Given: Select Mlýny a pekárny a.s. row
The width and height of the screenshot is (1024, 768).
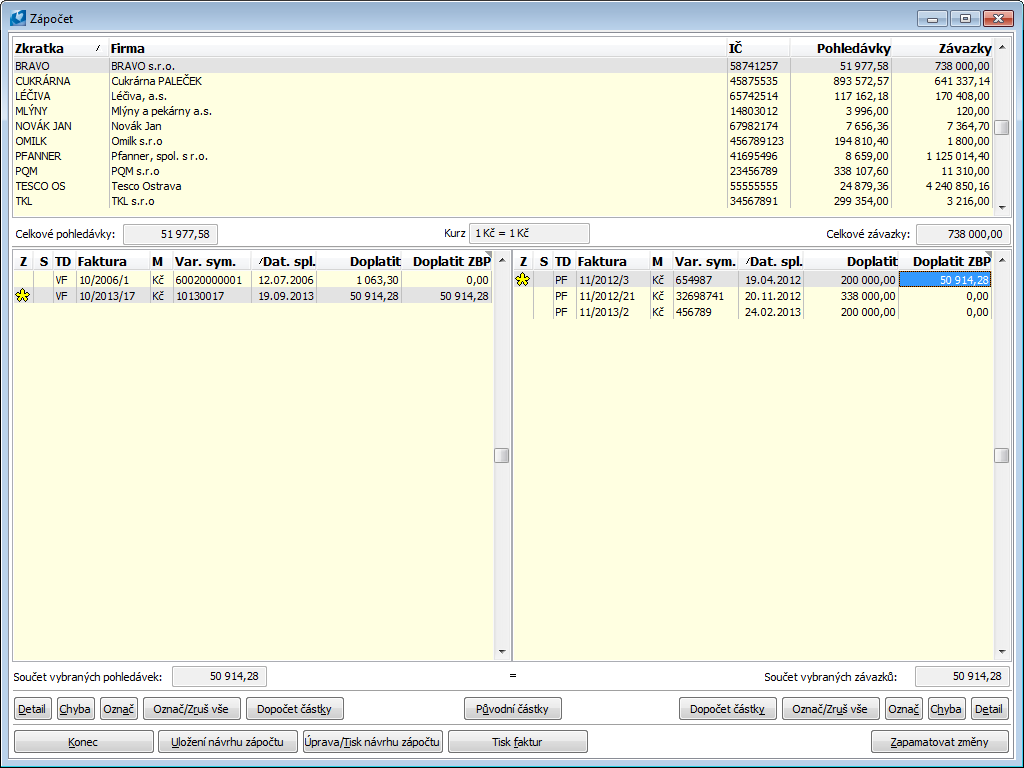Looking at the screenshot, I should tap(503, 111).
